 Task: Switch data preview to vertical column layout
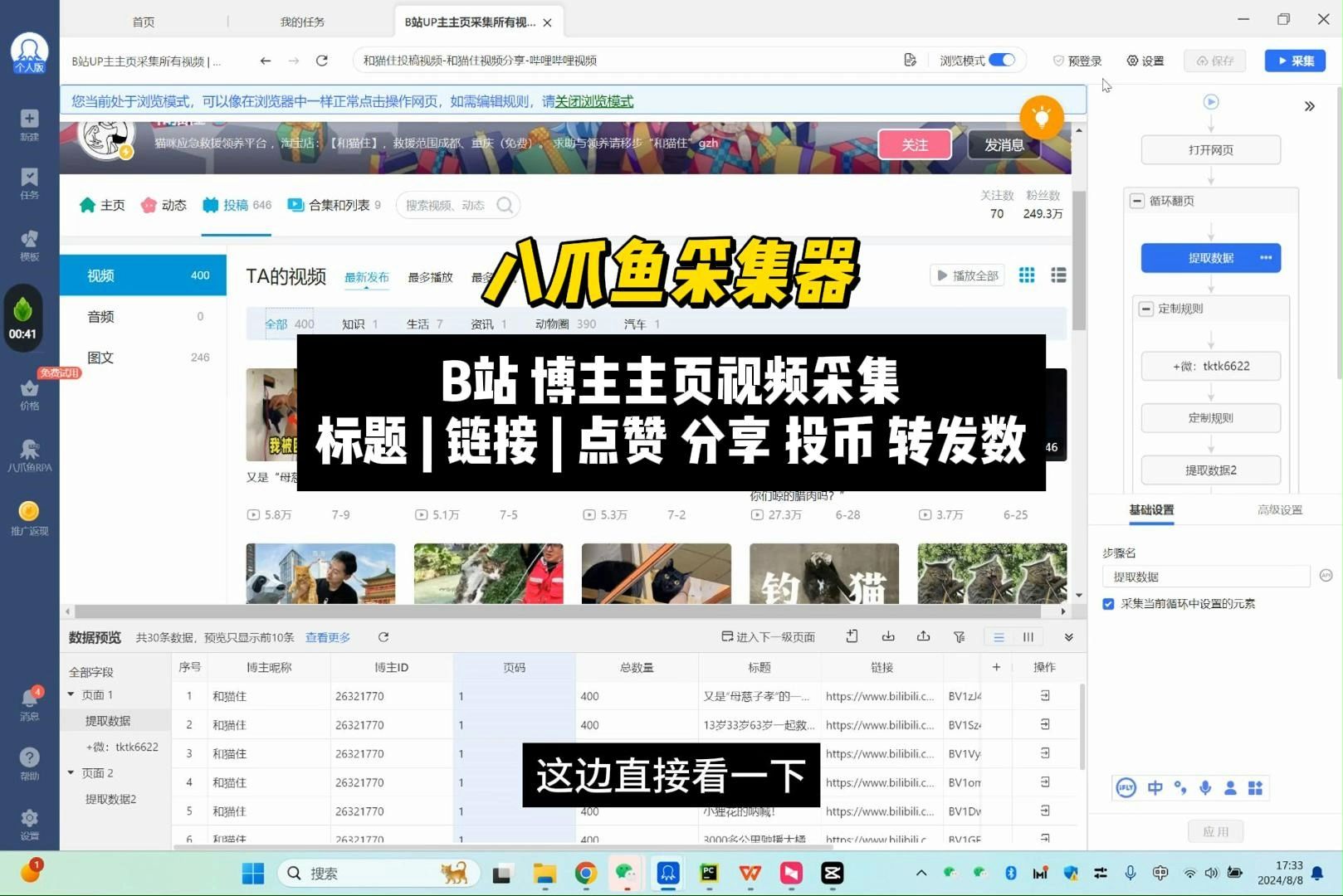click(1028, 637)
